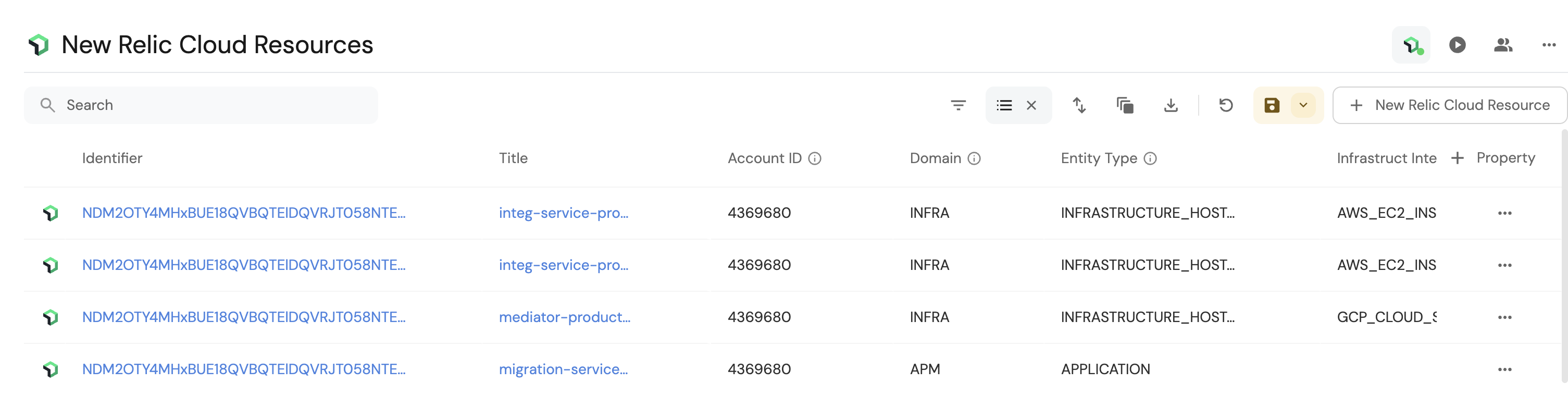Click the filter icon in the toolbar

tap(957, 105)
